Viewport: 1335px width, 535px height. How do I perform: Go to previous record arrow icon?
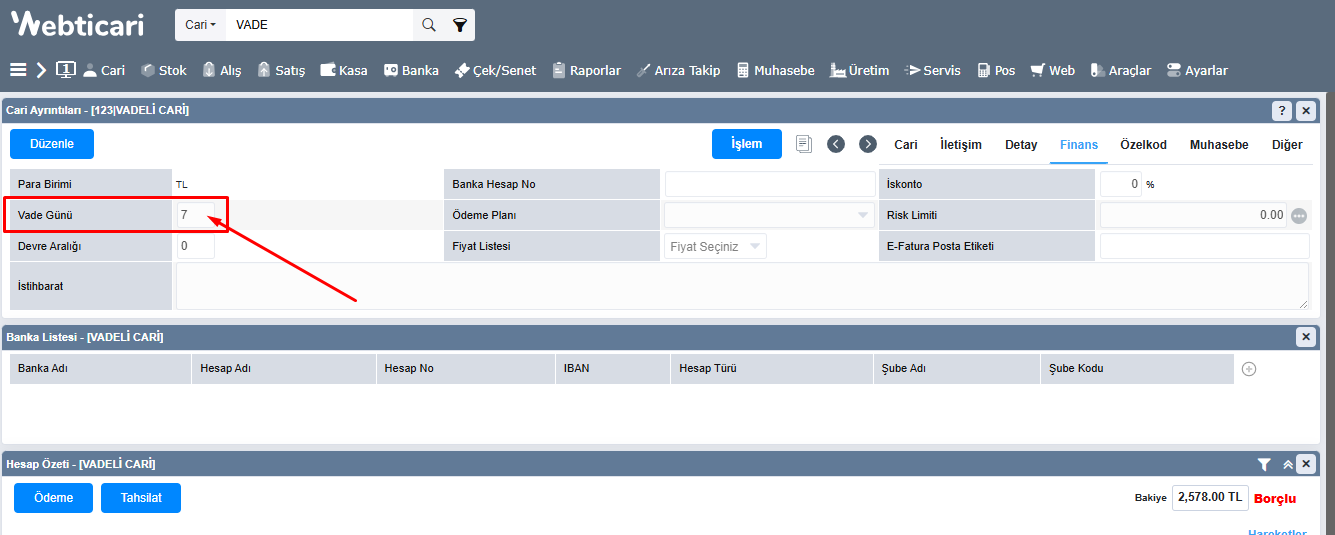coord(836,144)
